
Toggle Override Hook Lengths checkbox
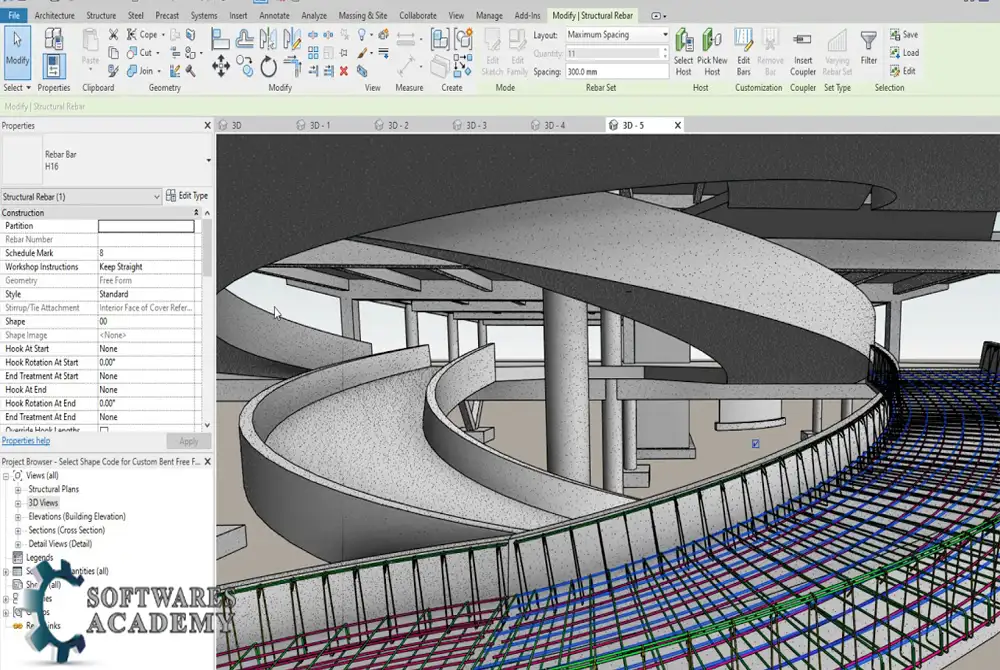(x=104, y=430)
